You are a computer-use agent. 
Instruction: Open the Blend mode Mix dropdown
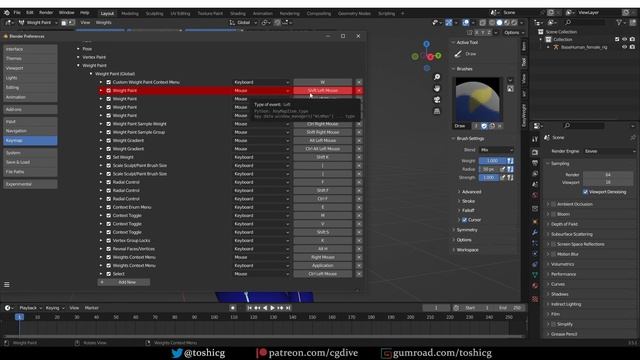(496, 150)
